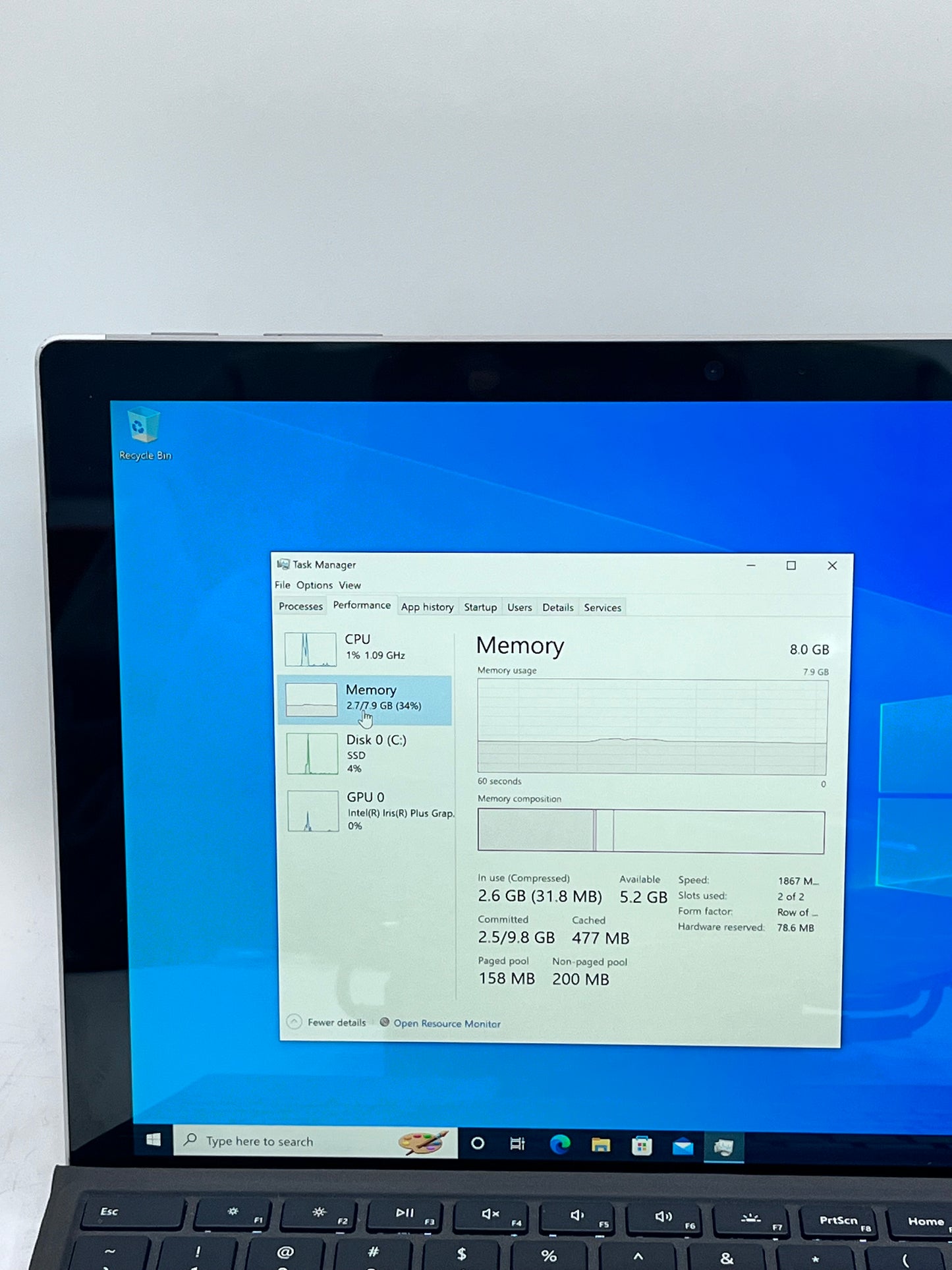Click the GPU 0 label

[x=366, y=797]
